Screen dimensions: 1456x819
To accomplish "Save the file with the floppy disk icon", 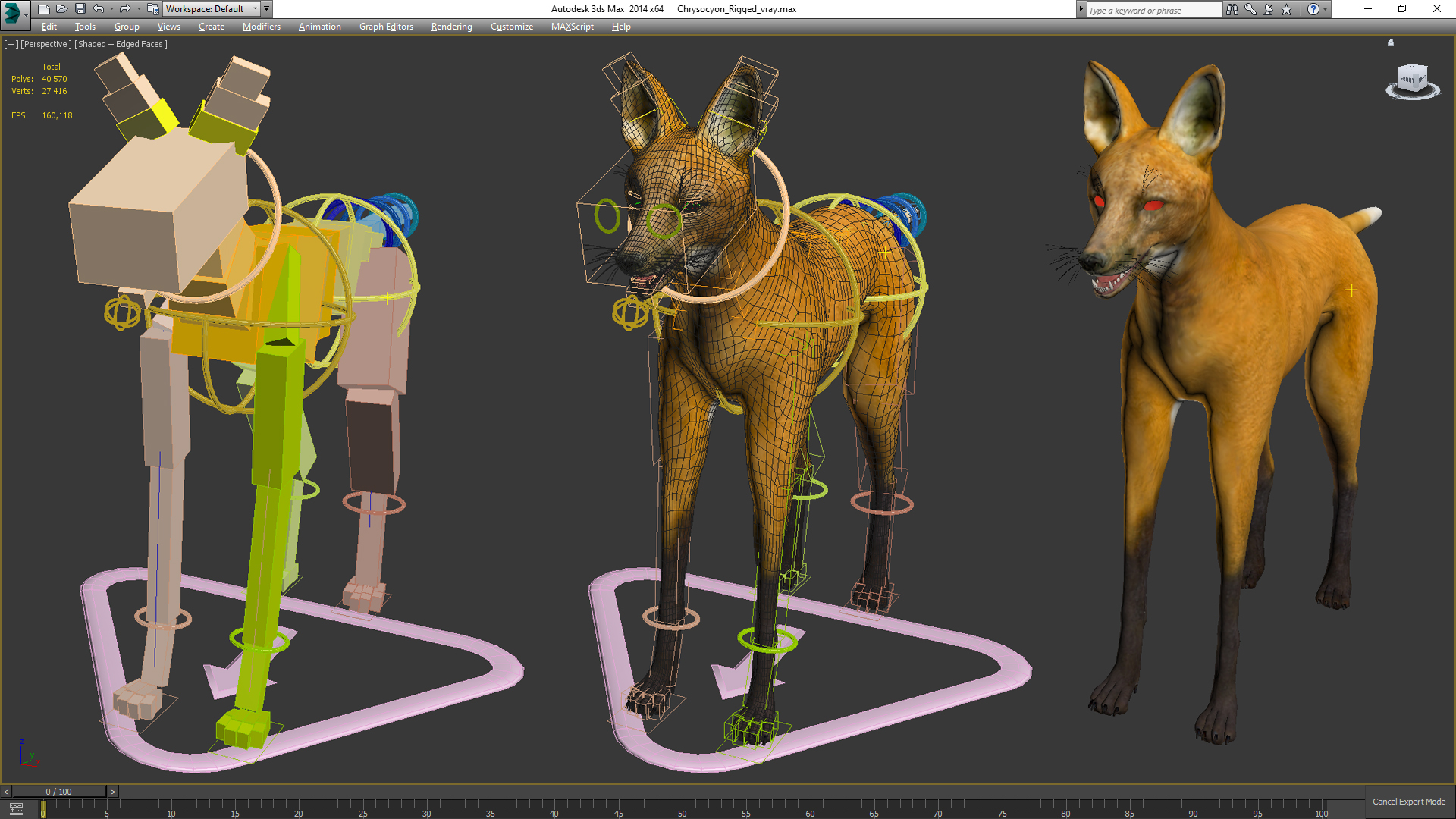I will 80,9.
